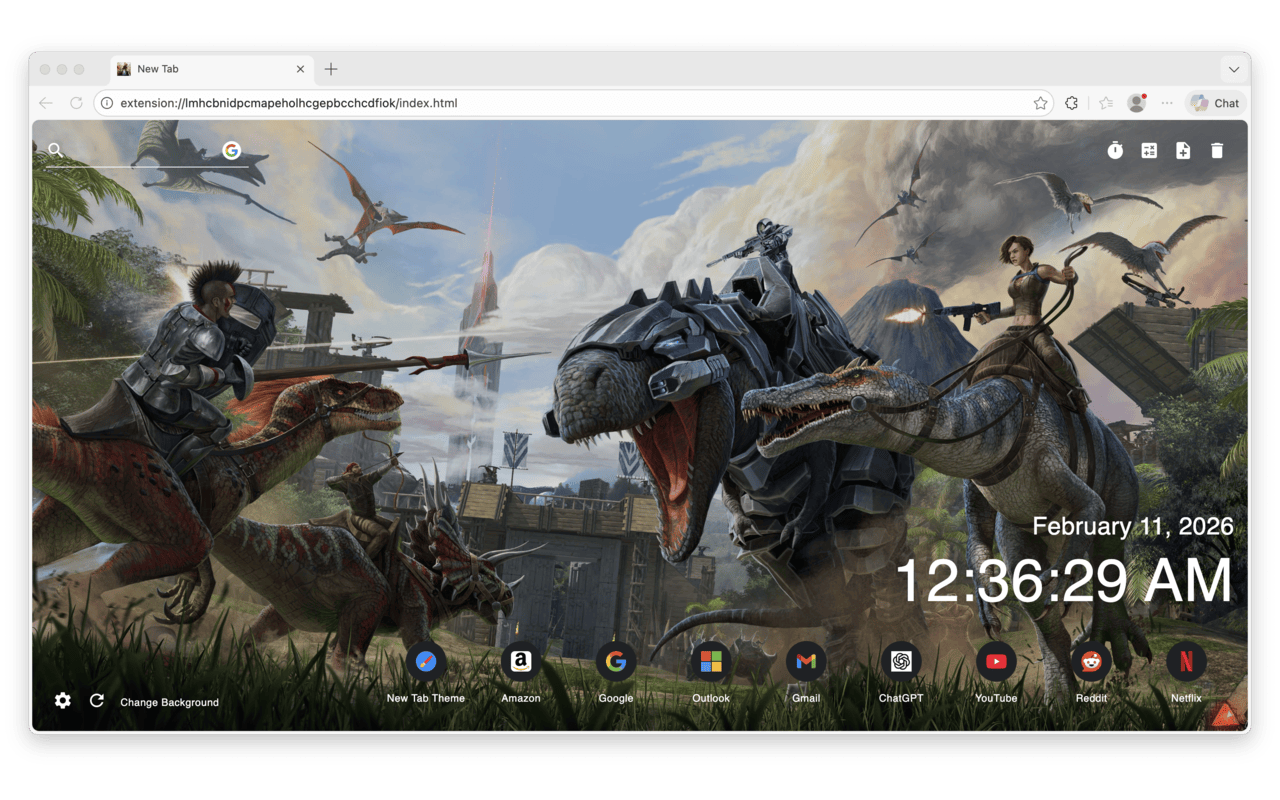This screenshot has width=1280, height=800.
Task: Open a new tab with the plus button
Action: click(x=331, y=69)
